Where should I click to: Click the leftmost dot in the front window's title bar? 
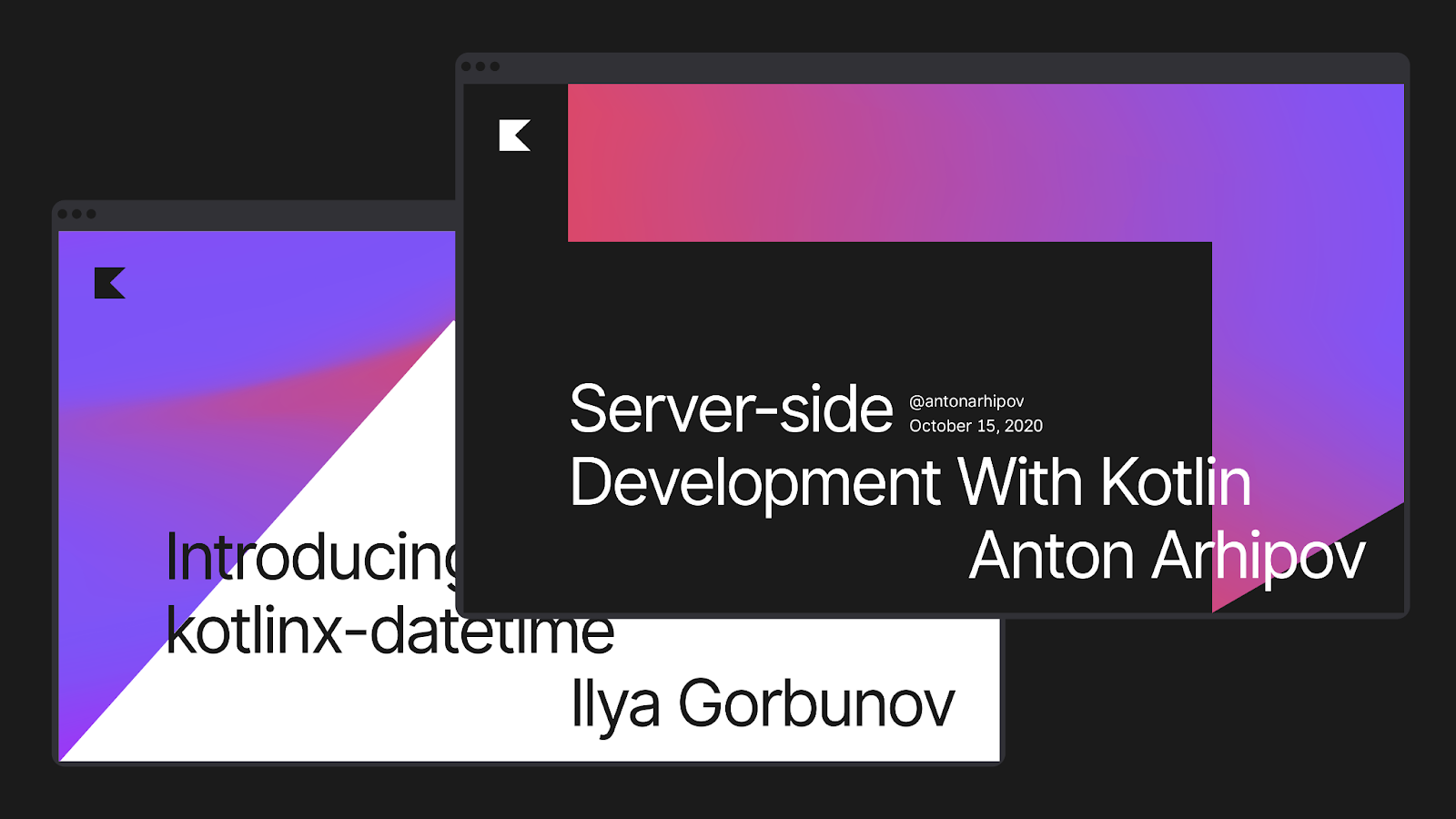pyautogui.click(x=466, y=66)
